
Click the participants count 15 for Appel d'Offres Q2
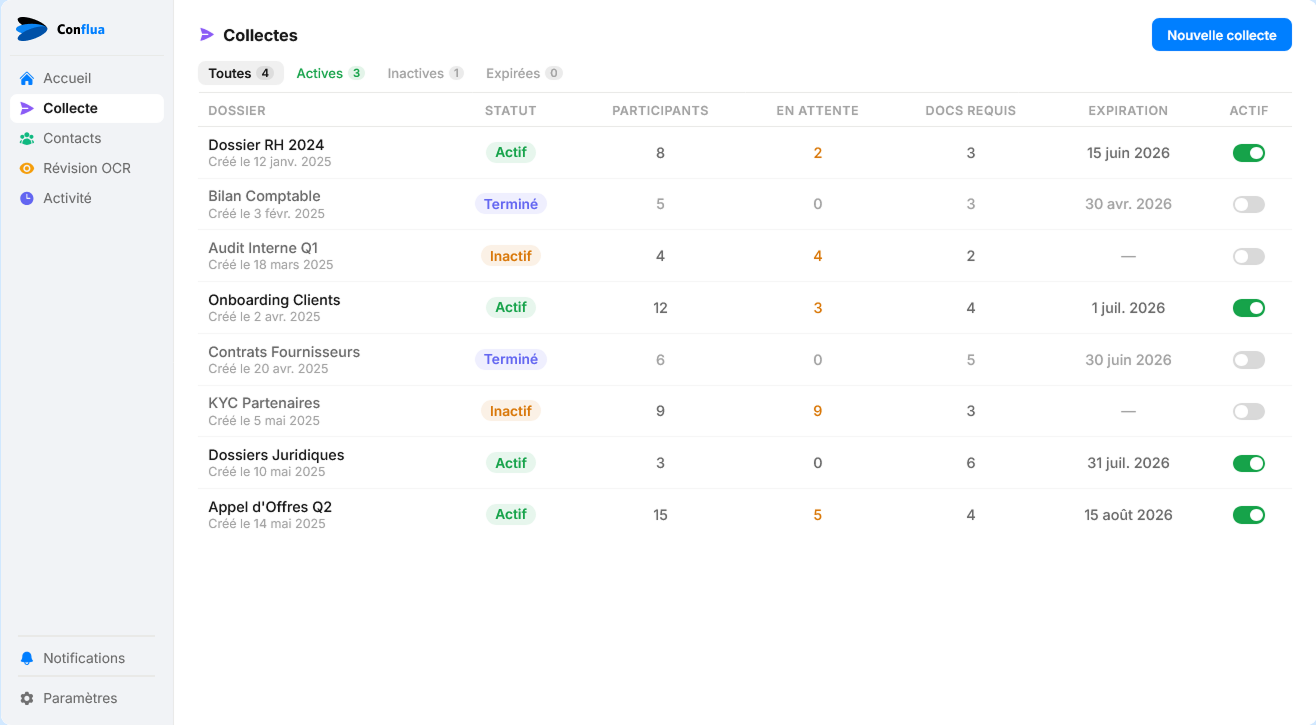pyautogui.click(x=660, y=515)
